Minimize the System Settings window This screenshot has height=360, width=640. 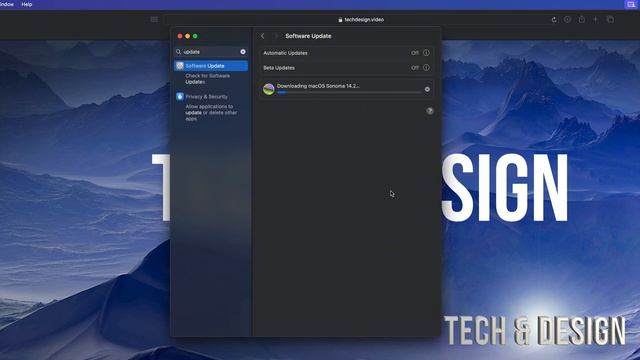coord(187,36)
